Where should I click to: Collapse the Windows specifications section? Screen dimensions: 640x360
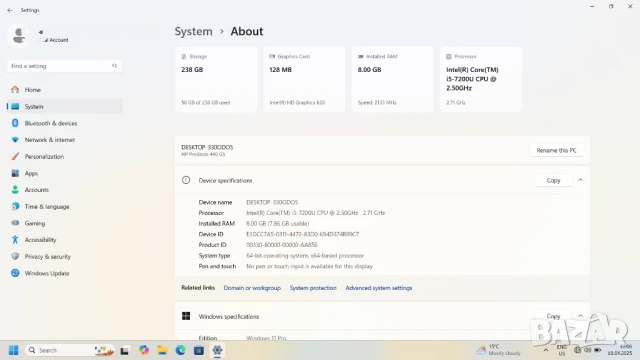[580, 316]
